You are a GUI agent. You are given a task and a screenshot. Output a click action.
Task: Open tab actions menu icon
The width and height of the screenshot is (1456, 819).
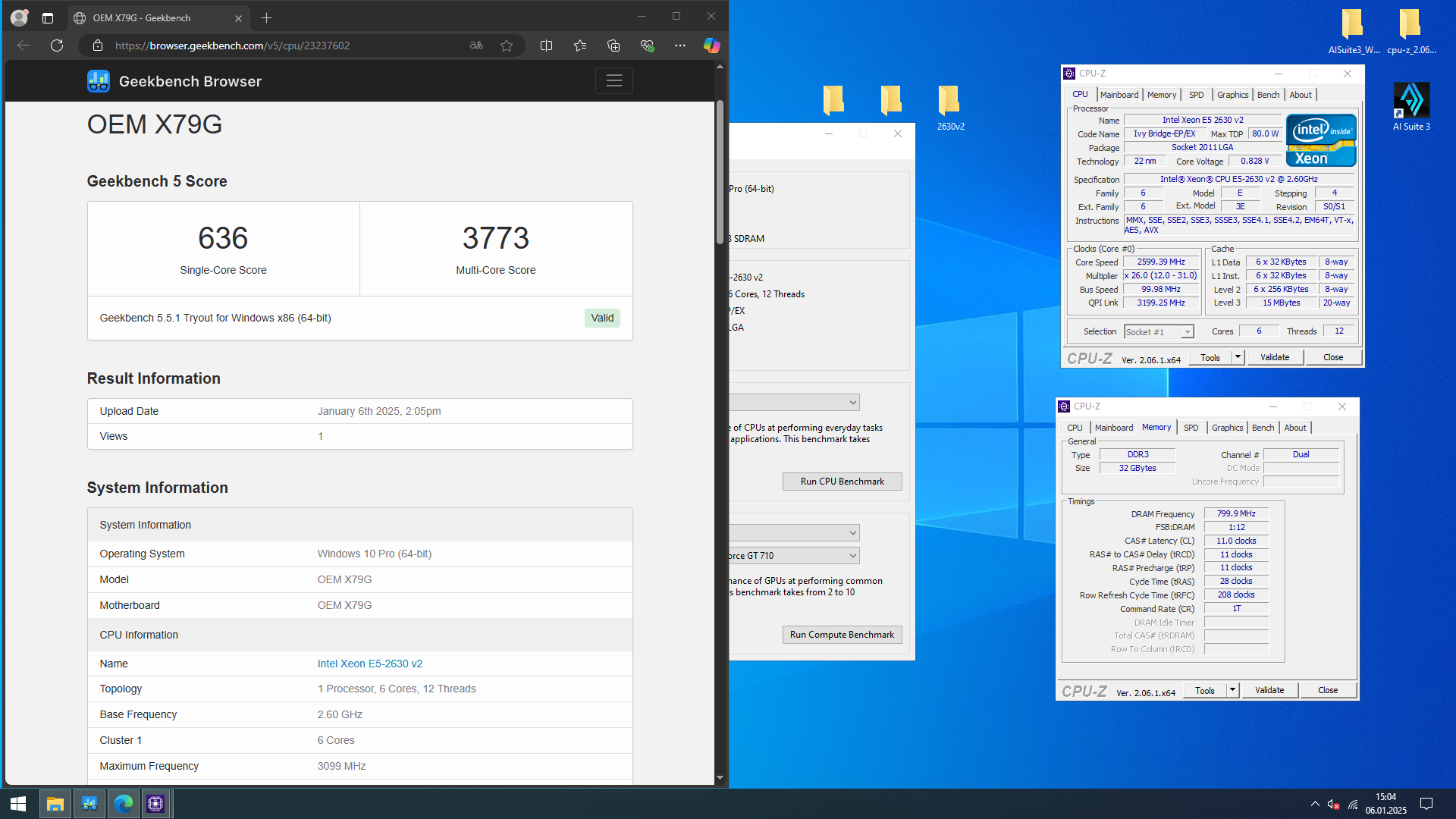[x=48, y=18]
